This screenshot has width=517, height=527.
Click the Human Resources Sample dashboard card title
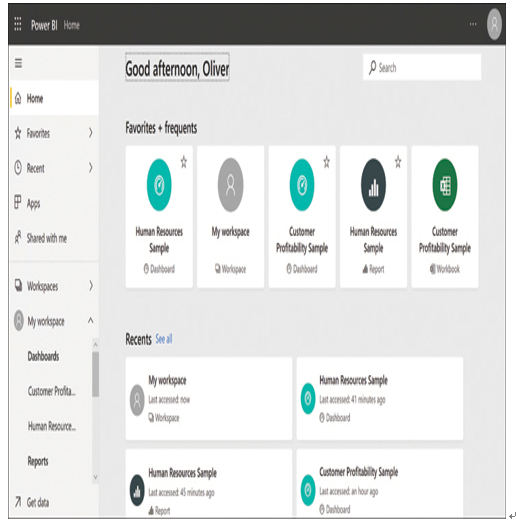[x=159, y=240]
